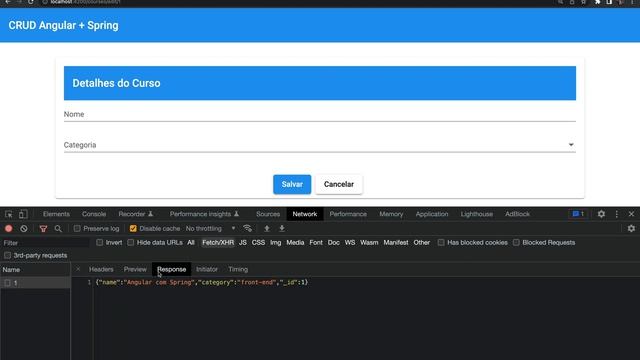Expand the Categoria select dropdown
The image size is (640, 360).
[320, 145]
